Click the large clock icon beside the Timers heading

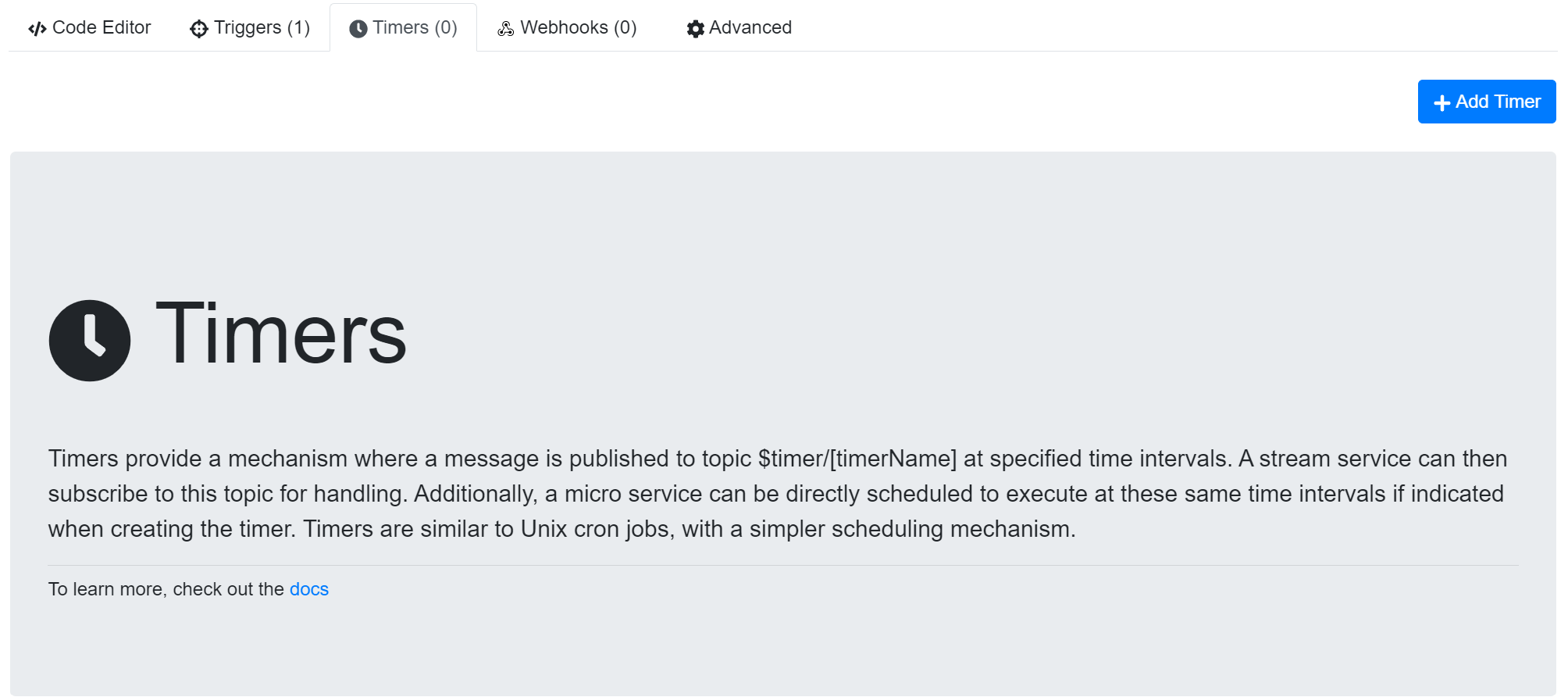pyautogui.click(x=90, y=341)
